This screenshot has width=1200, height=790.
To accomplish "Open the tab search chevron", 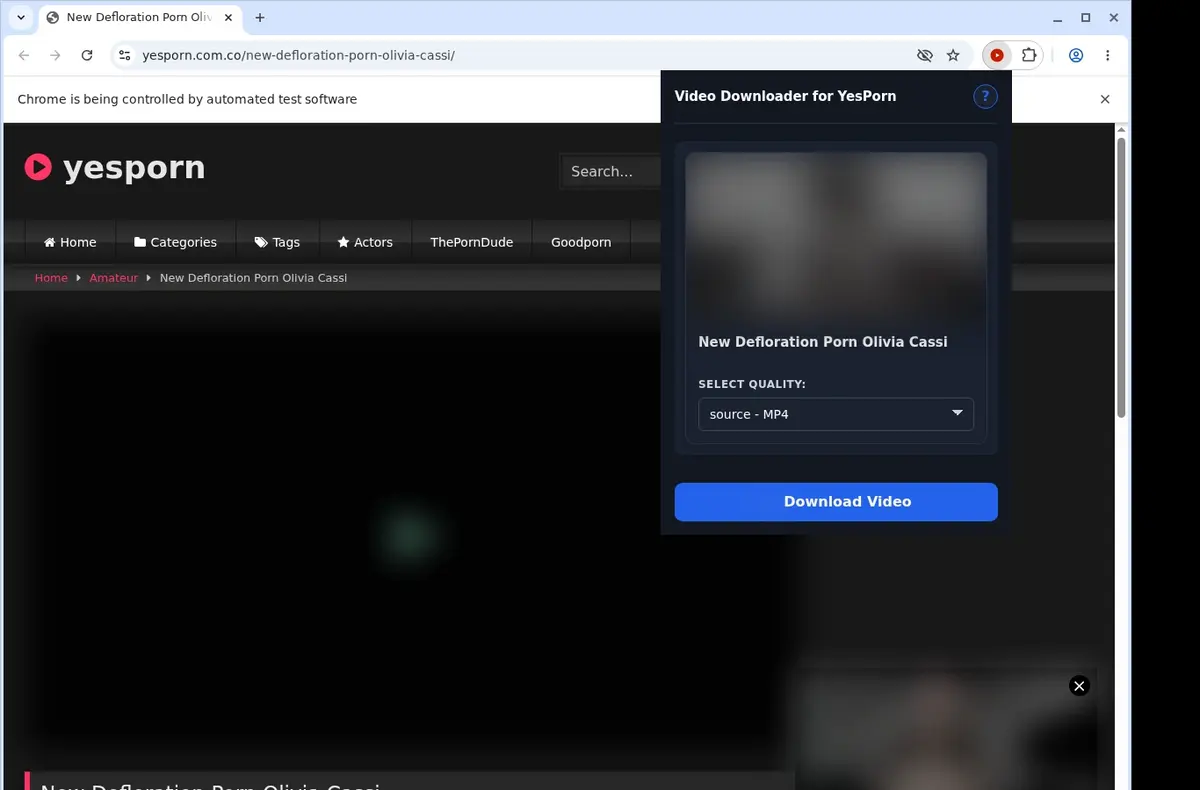I will coord(21,17).
